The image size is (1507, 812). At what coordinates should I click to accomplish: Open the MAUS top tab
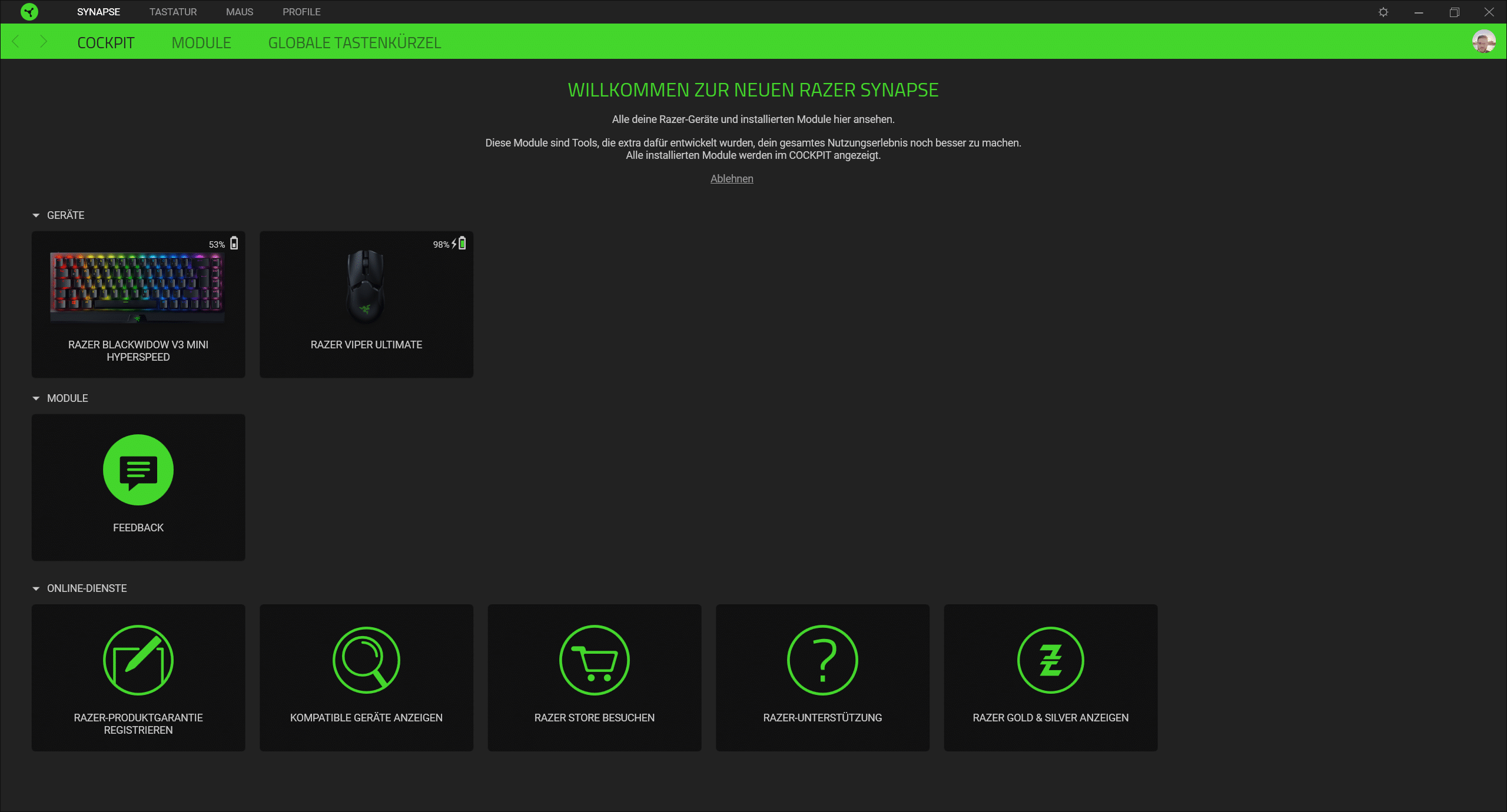(x=240, y=12)
